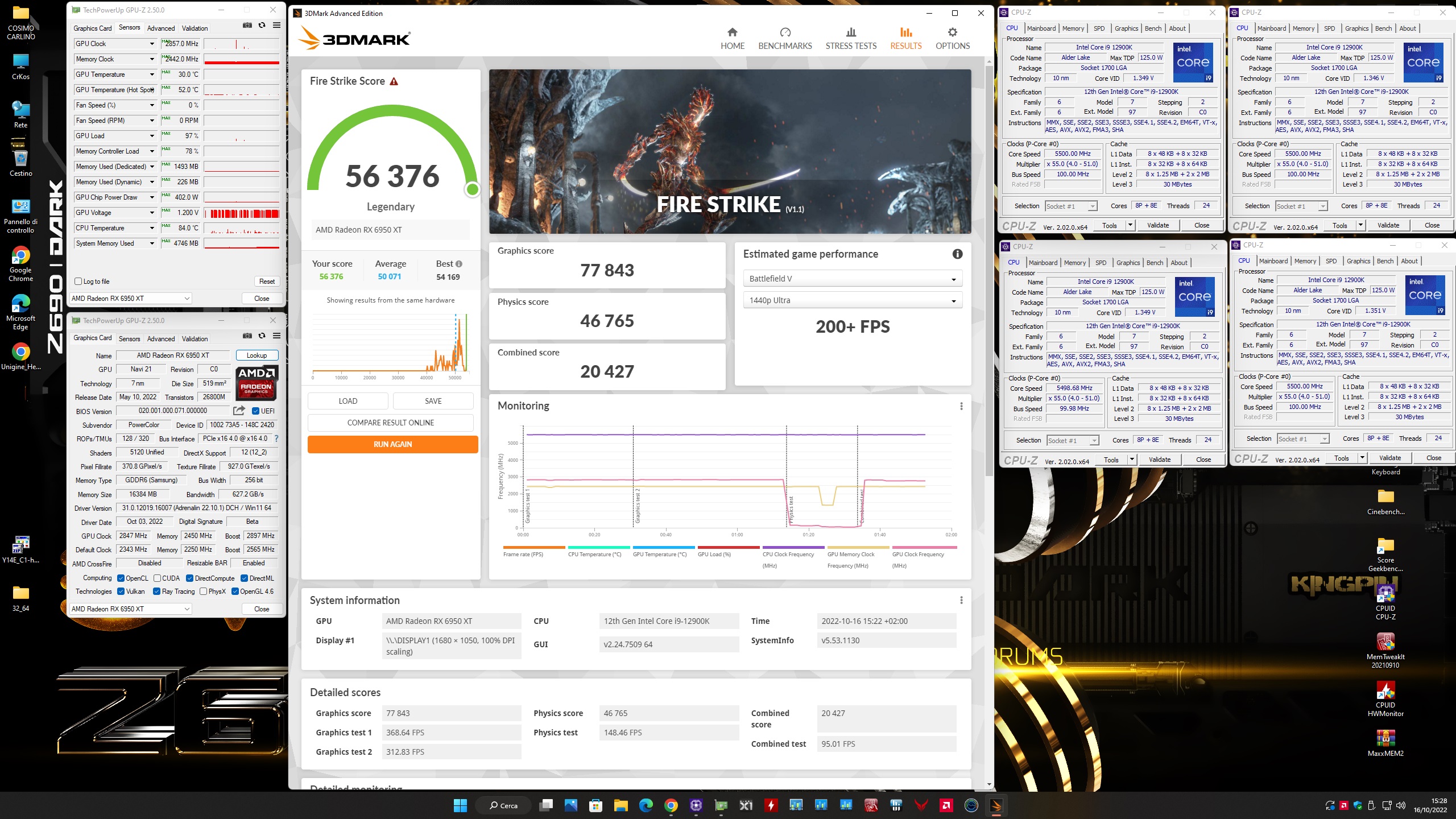The height and width of the screenshot is (819, 1456).
Task: Click the CPU Clock Frequency legend swatch
Action: coord(795,548)
